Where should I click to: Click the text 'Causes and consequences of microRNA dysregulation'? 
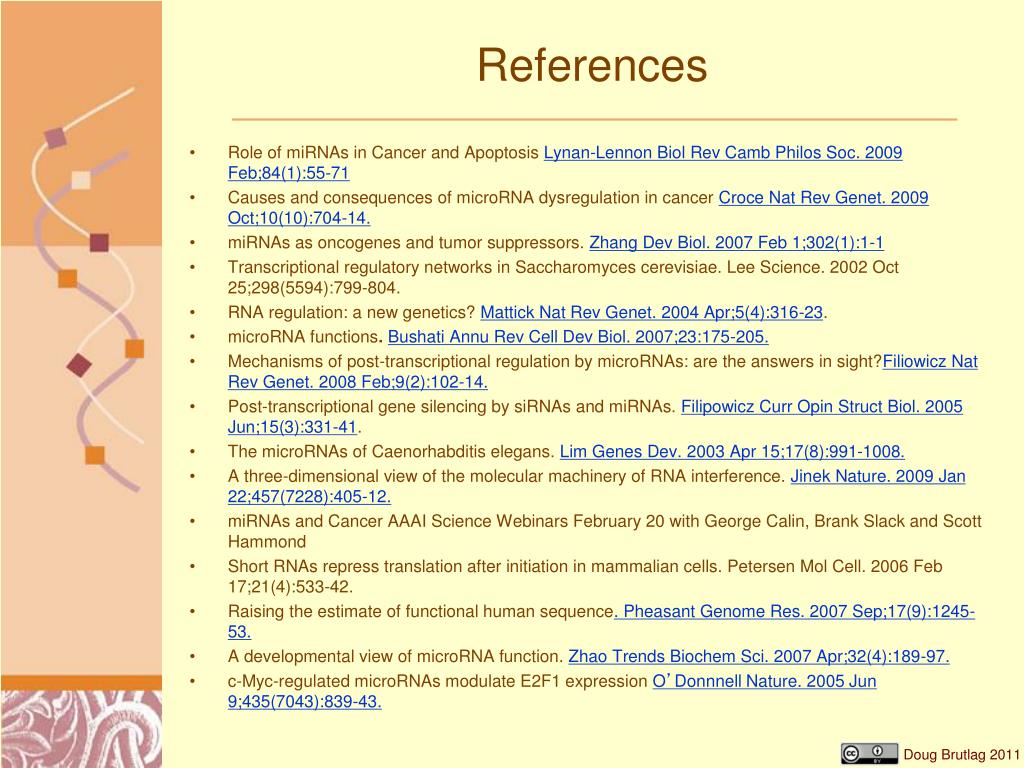point(434,198)
